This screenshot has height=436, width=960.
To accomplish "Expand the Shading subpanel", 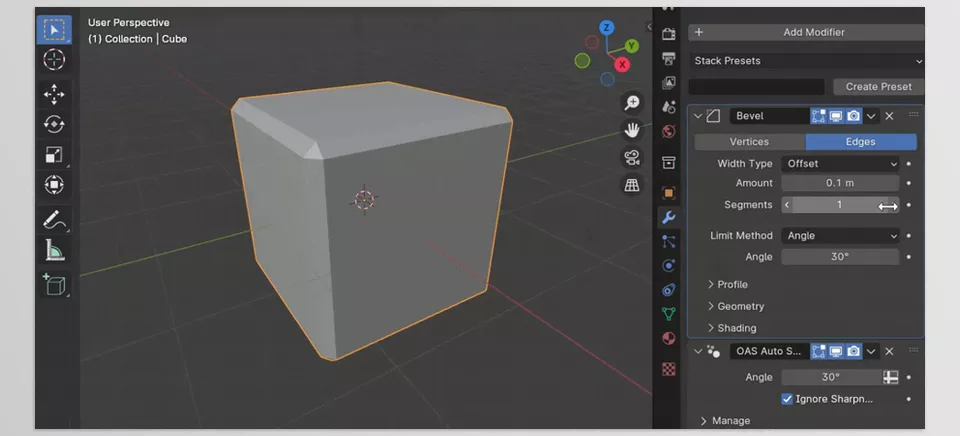I will coord(732,328).
